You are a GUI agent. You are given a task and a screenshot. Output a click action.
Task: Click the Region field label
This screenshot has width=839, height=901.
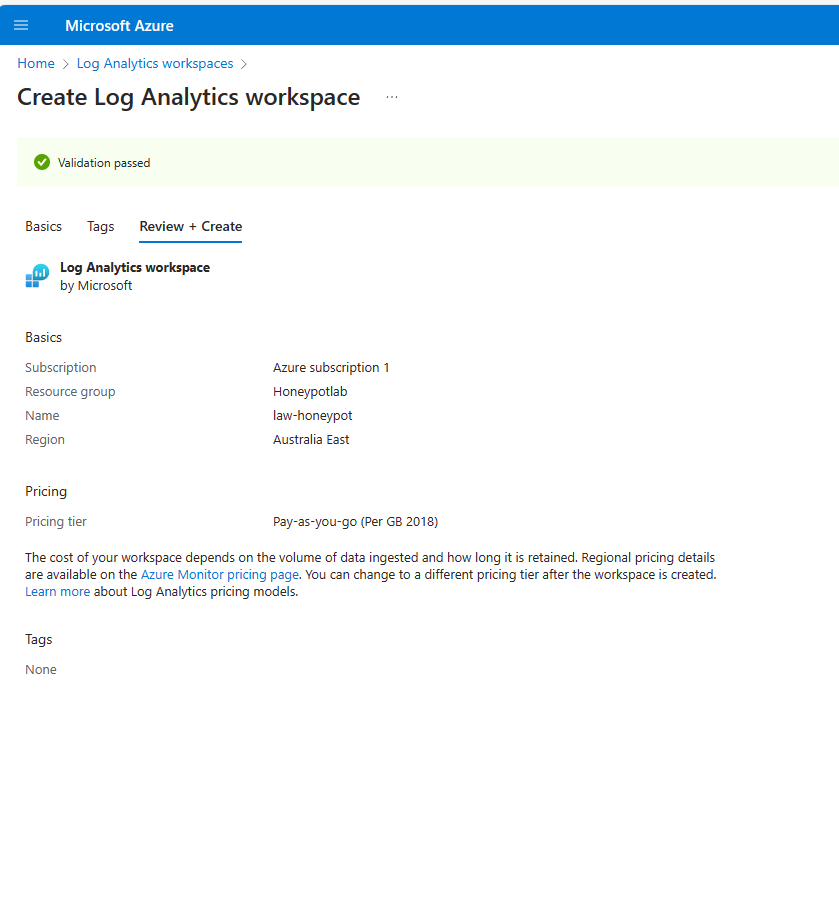point(45,440)
